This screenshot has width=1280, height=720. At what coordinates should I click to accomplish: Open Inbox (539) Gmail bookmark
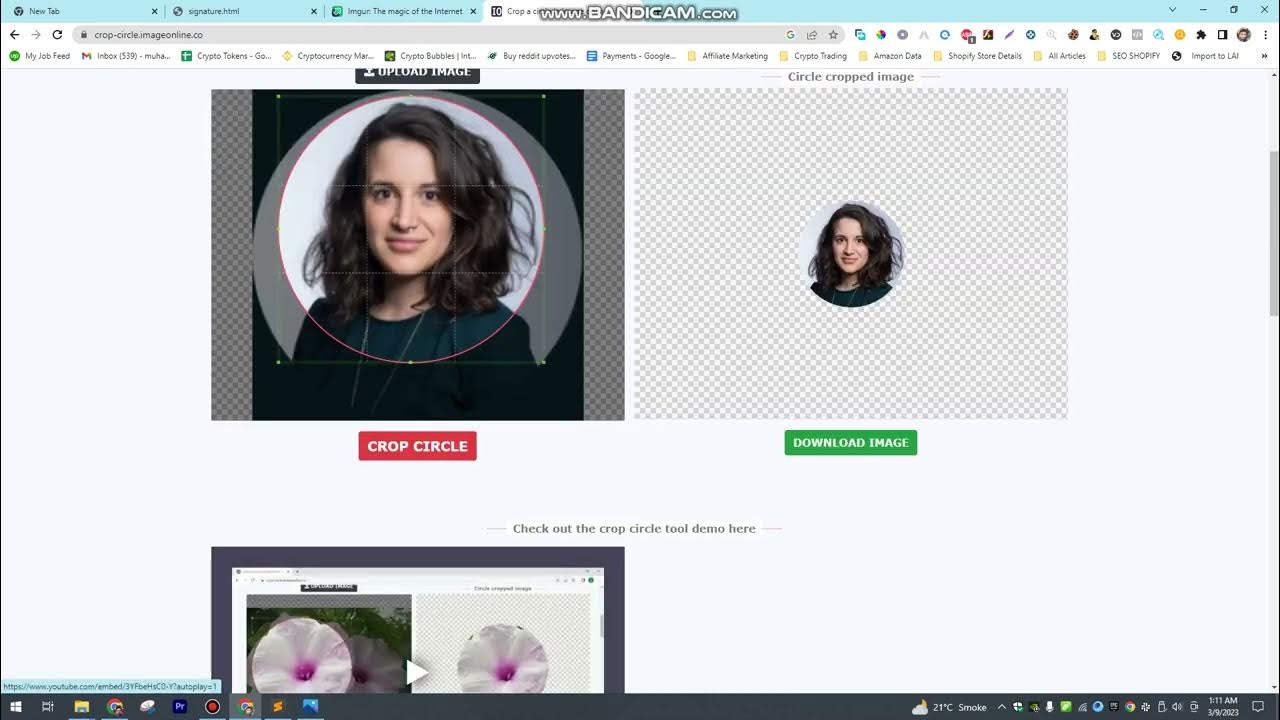126,56
